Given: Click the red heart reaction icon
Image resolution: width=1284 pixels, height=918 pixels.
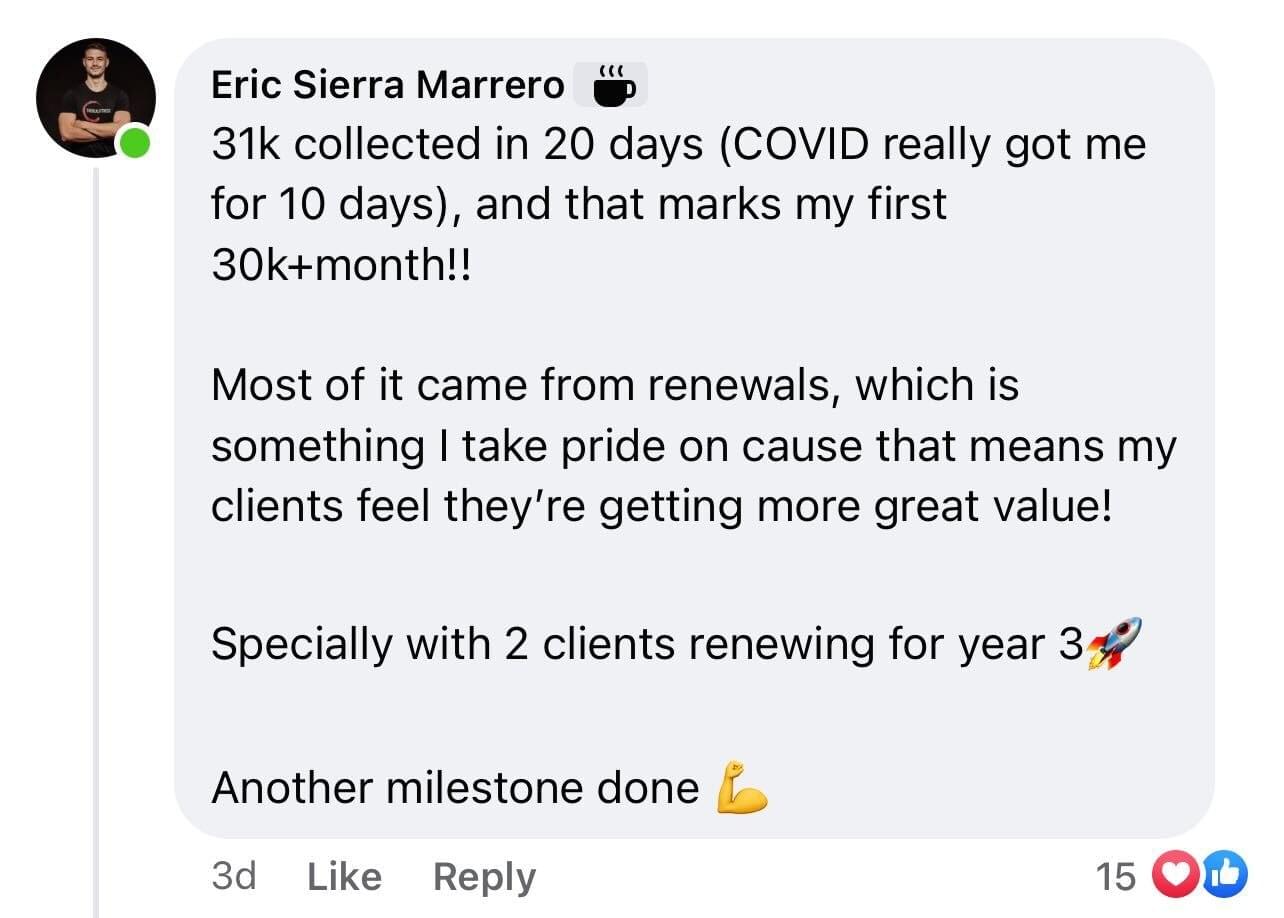Looking at the screenshot, I should (1172, 876).
